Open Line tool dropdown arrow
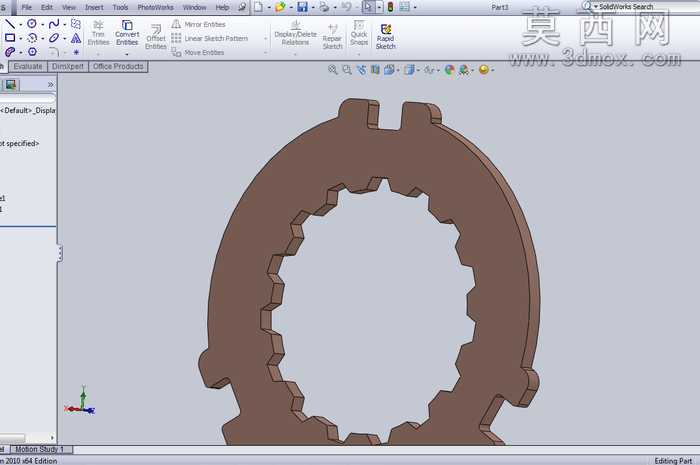 pos(21,25)
